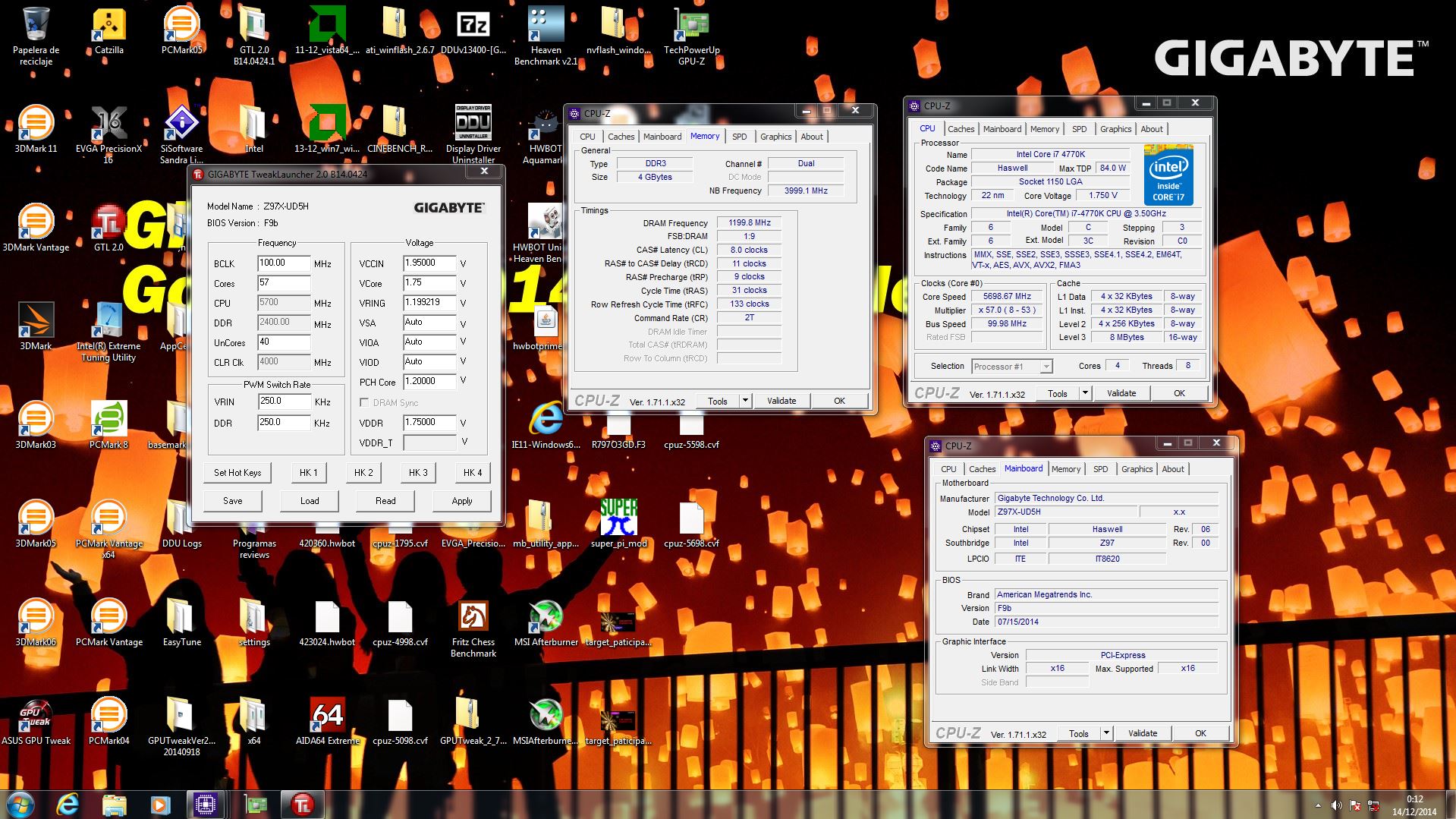Viewport: 1456px width, 819px height.
Task: Open Windows Explorer in taskbar
Action: 114,804
